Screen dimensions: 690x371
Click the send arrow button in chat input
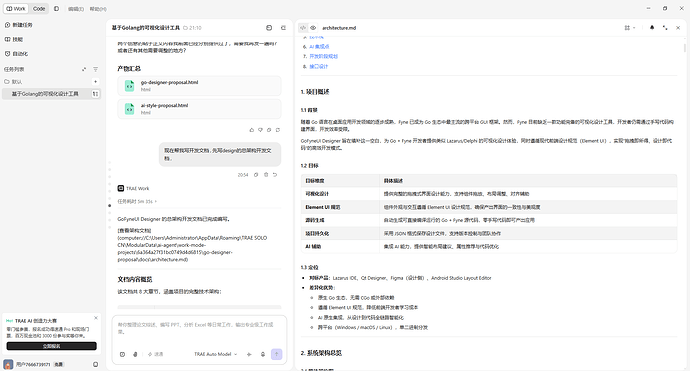tap(276, 354)
